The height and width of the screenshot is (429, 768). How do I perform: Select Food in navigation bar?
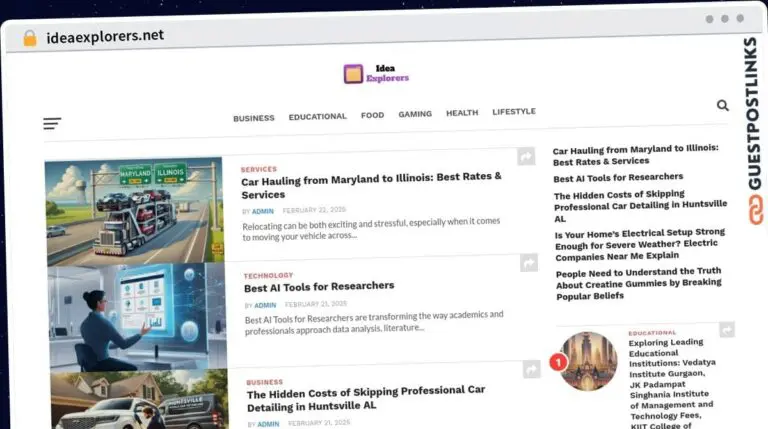pos(372,115)
